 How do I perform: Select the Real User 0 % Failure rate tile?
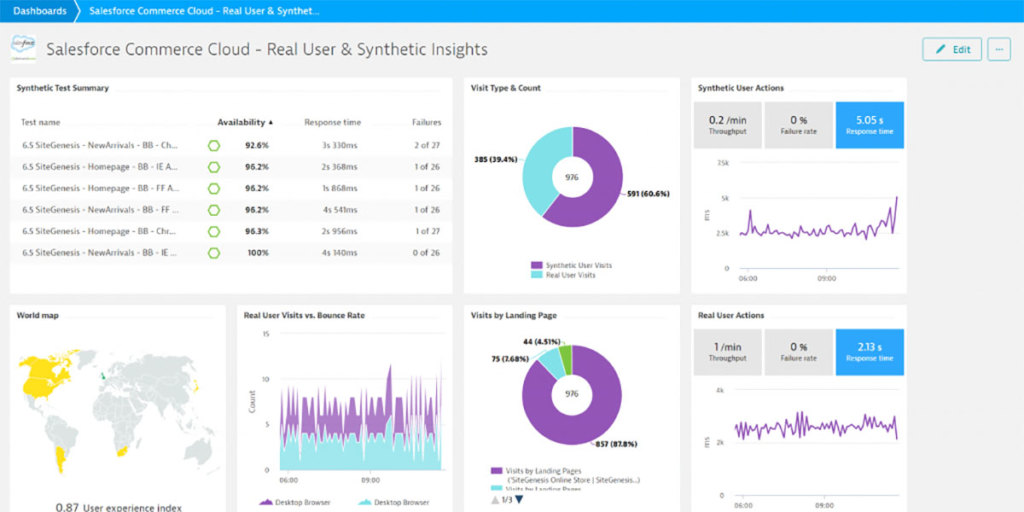pyautogui.click(x=798, y=352)
